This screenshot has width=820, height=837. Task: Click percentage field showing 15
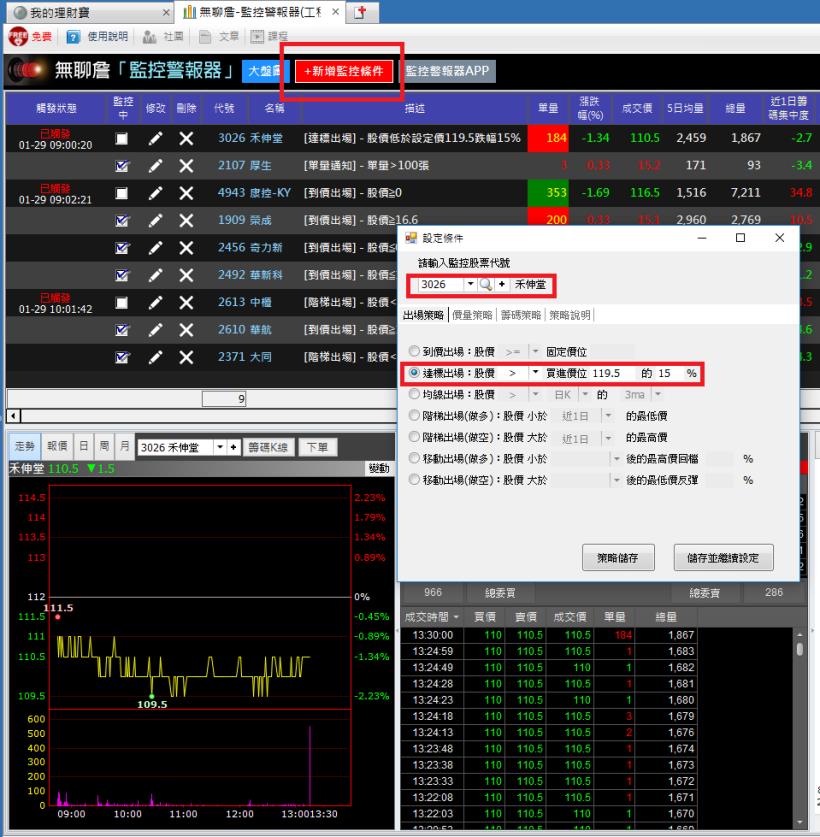669,373
